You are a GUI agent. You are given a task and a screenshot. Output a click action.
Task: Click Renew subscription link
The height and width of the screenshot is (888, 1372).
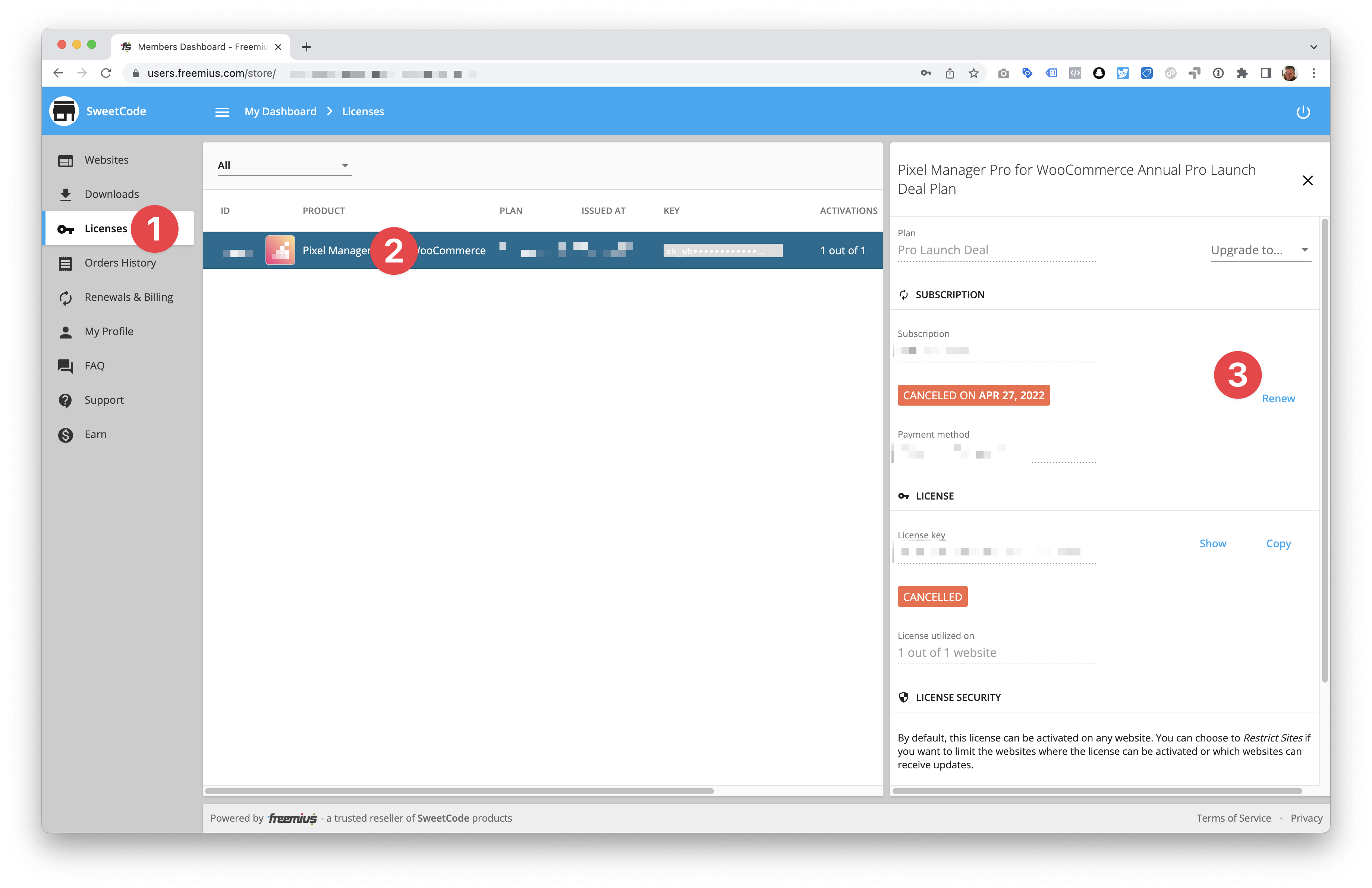click(x=1279, y=397)
